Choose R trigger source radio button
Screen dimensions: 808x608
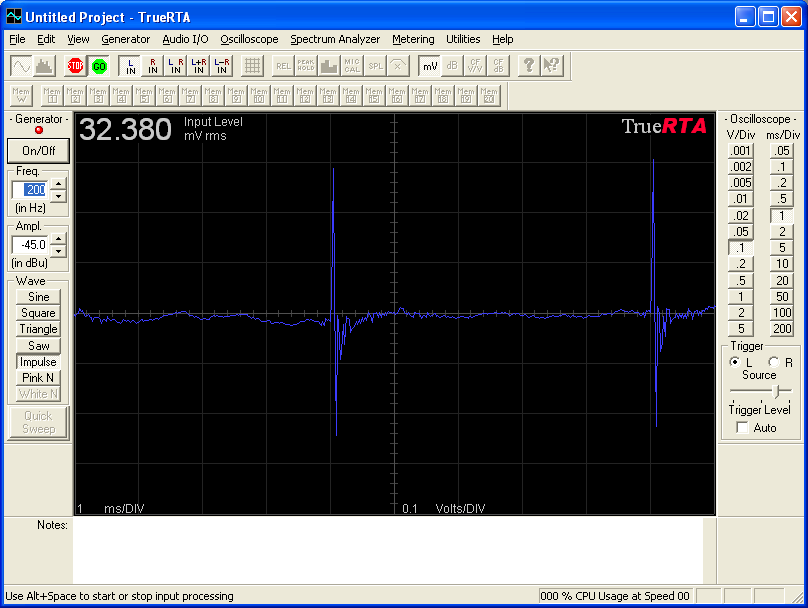773,362
